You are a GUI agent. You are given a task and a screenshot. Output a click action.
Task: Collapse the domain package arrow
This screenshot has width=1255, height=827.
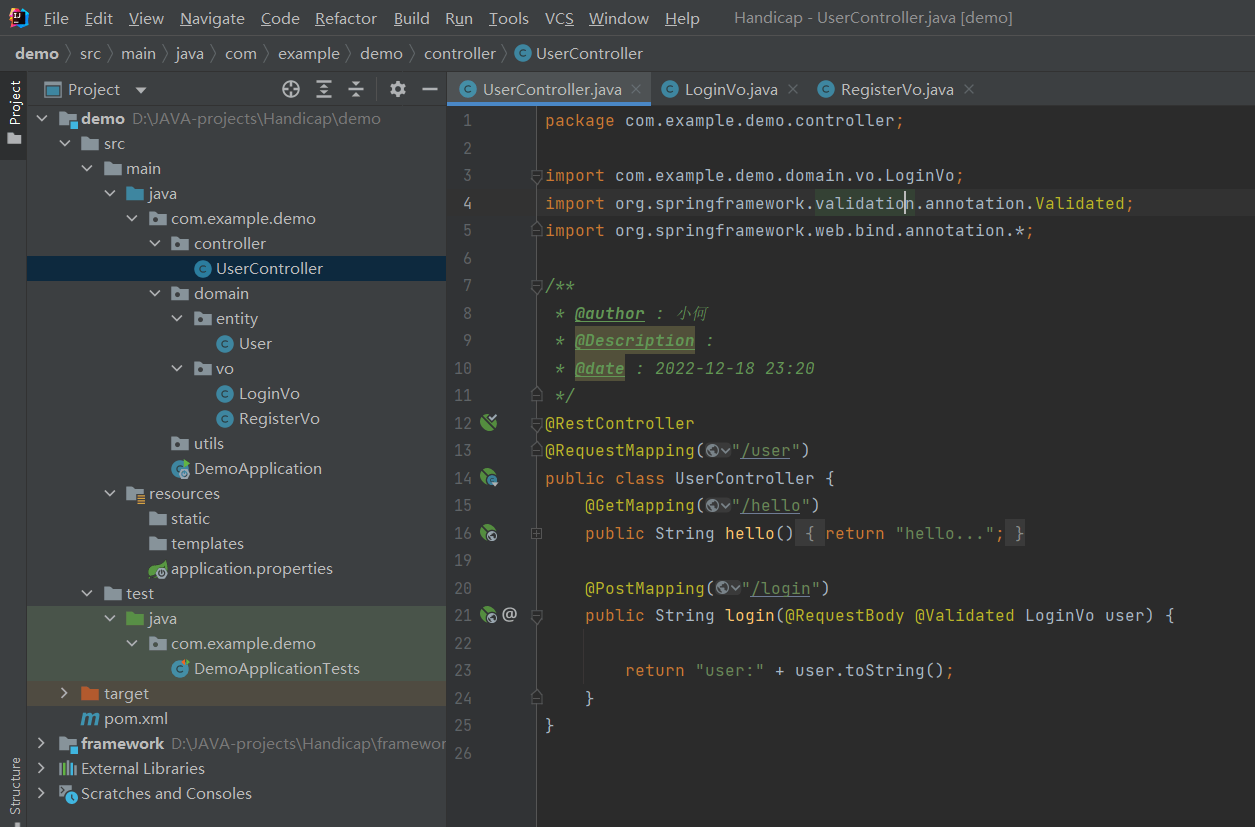click(x=155, y=293)
